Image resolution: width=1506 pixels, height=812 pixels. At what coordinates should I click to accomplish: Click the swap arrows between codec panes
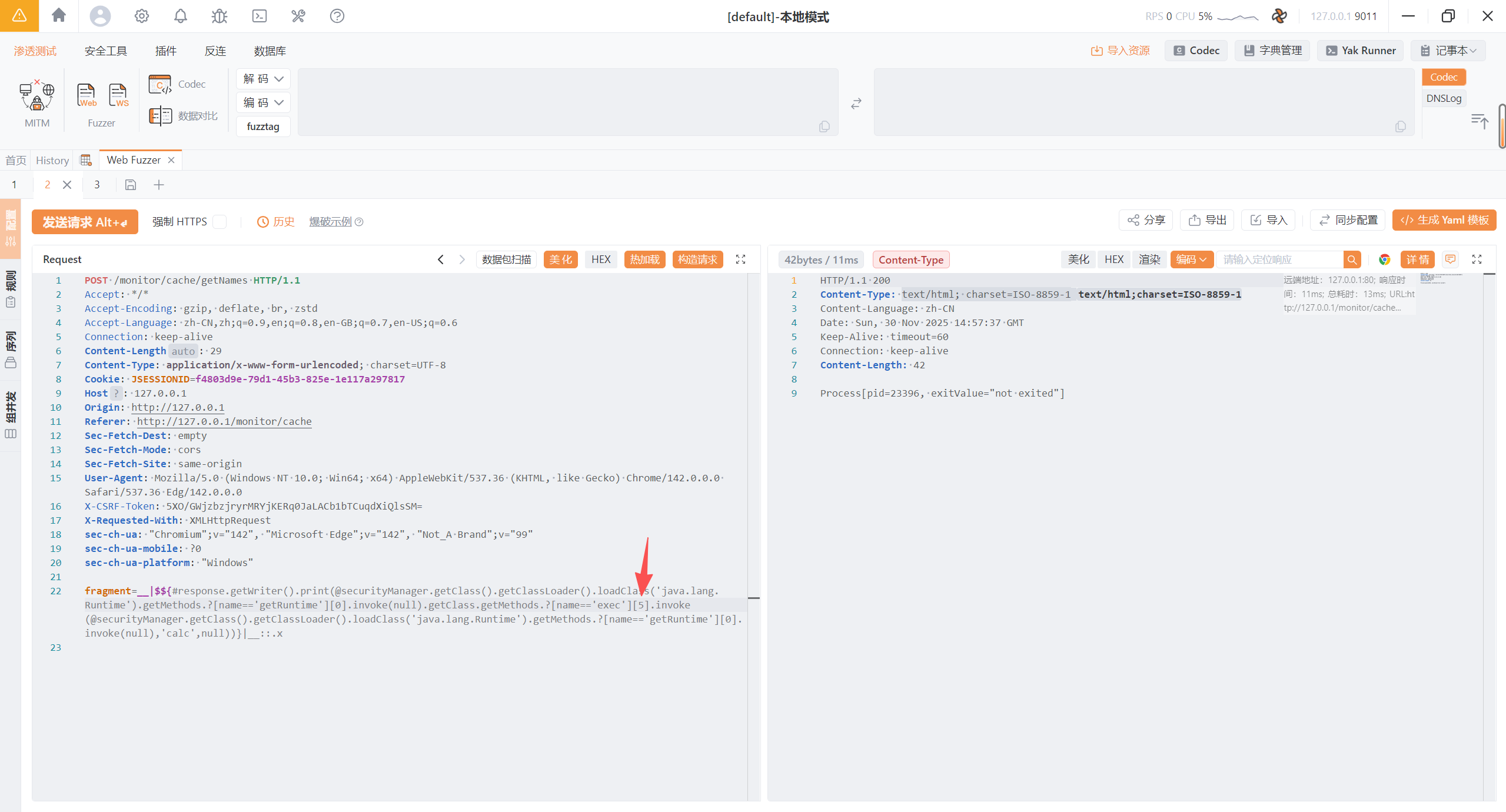point(856,104)
